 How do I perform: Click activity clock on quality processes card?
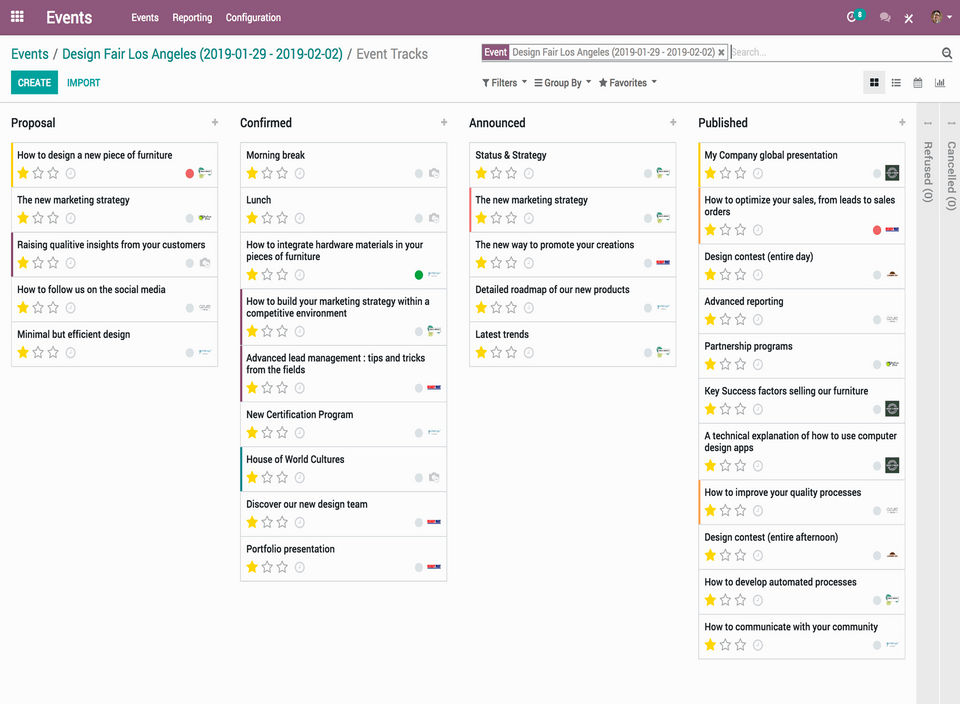[x=757, y=511]
